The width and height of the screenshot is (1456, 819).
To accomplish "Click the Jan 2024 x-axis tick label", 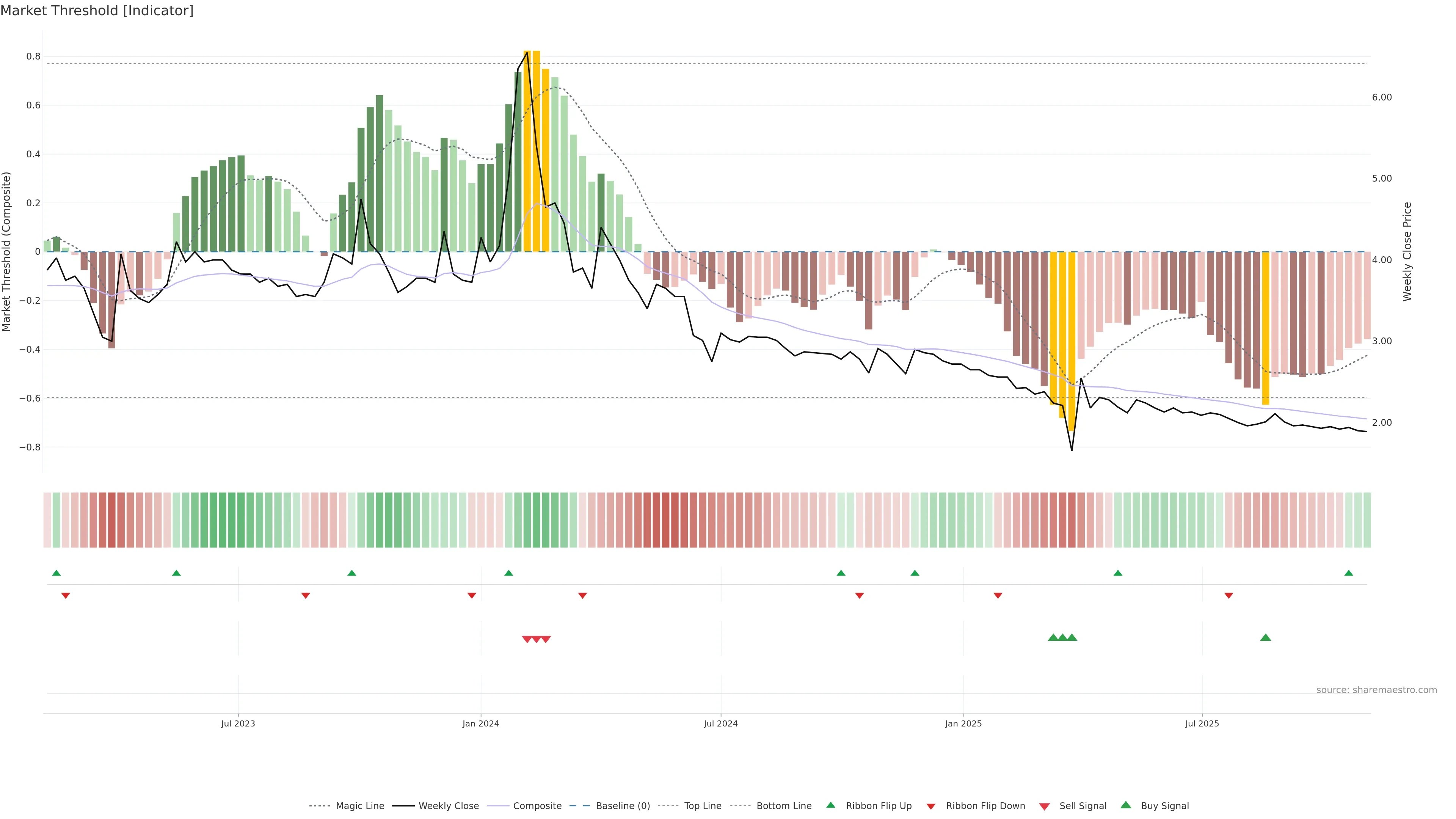I will coord(480,723).
